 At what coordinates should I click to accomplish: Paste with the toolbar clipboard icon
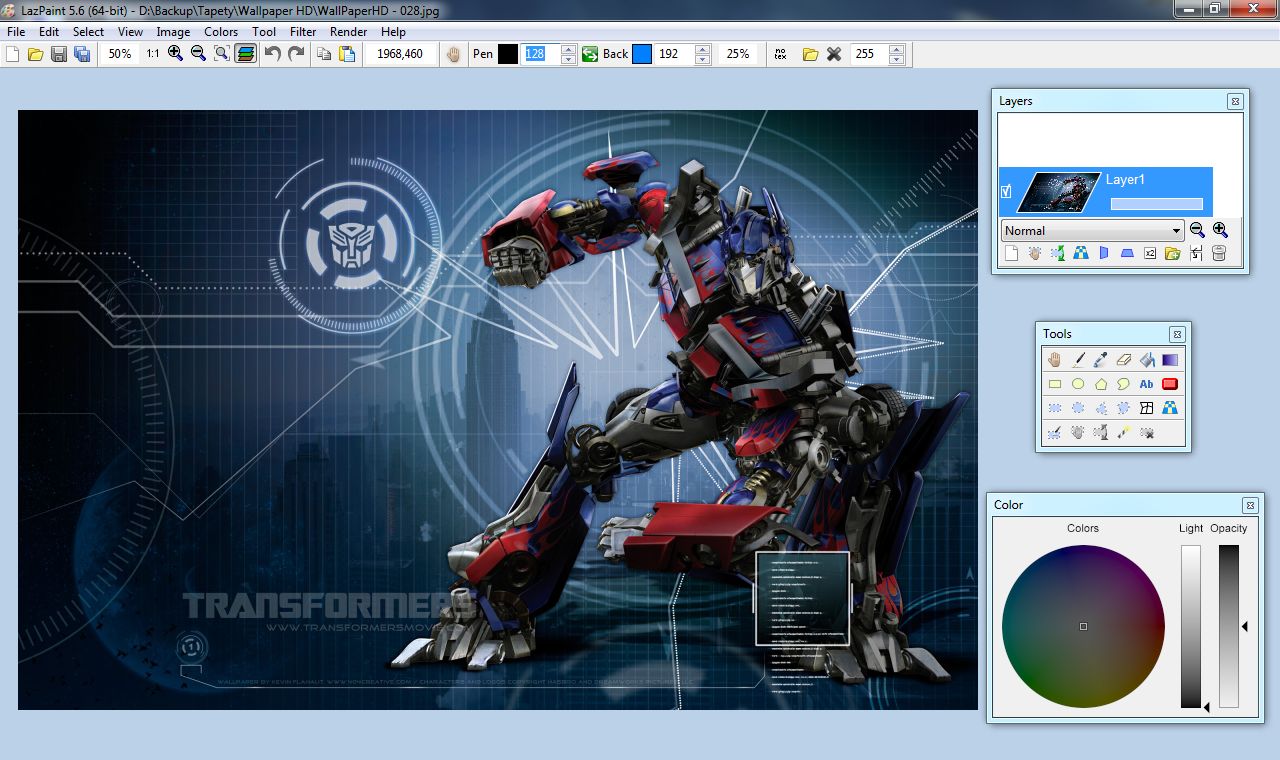coord(347,54)
